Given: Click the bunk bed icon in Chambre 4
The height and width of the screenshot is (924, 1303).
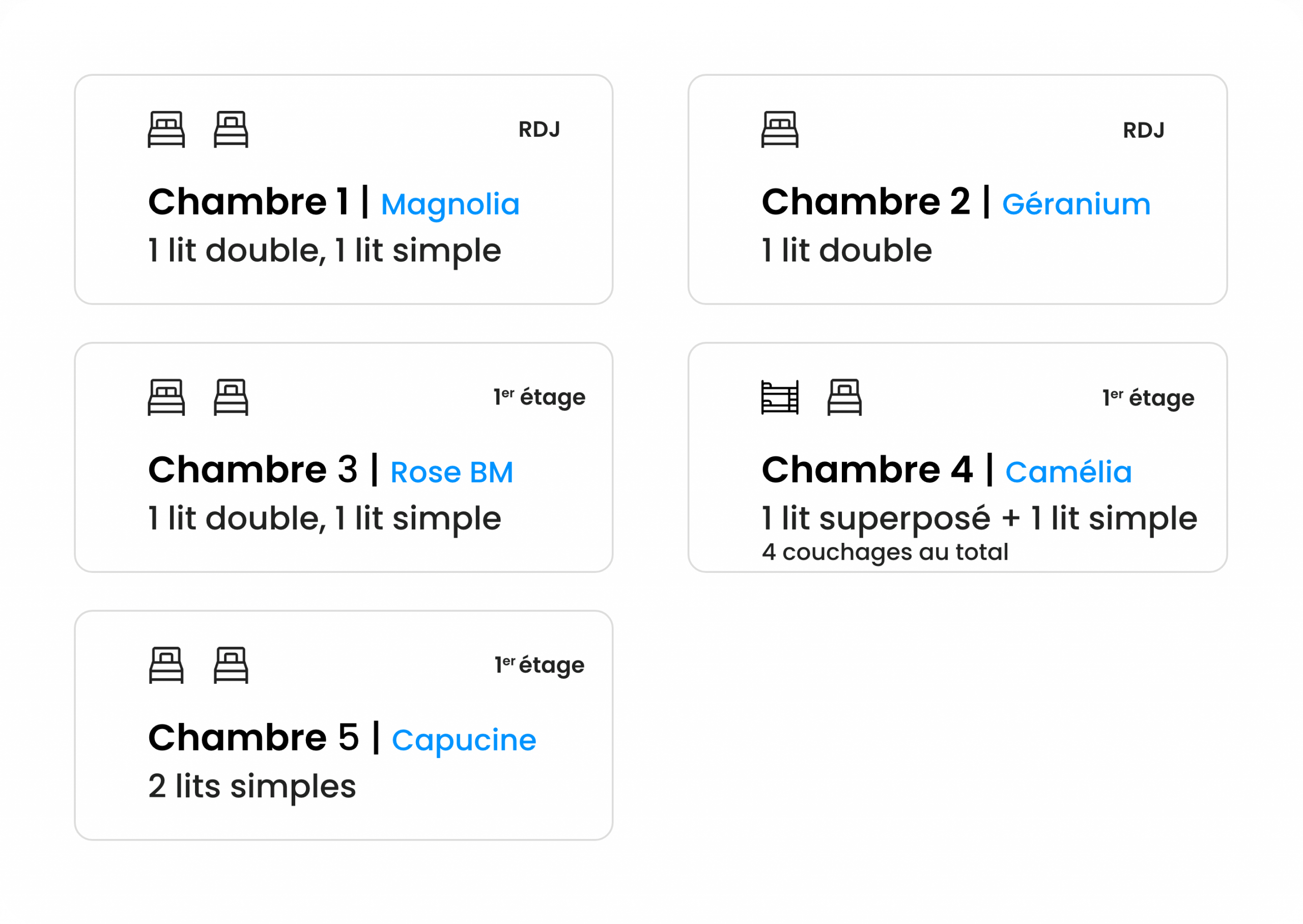Looking at the screenshot, I should (x=780, y=397).
